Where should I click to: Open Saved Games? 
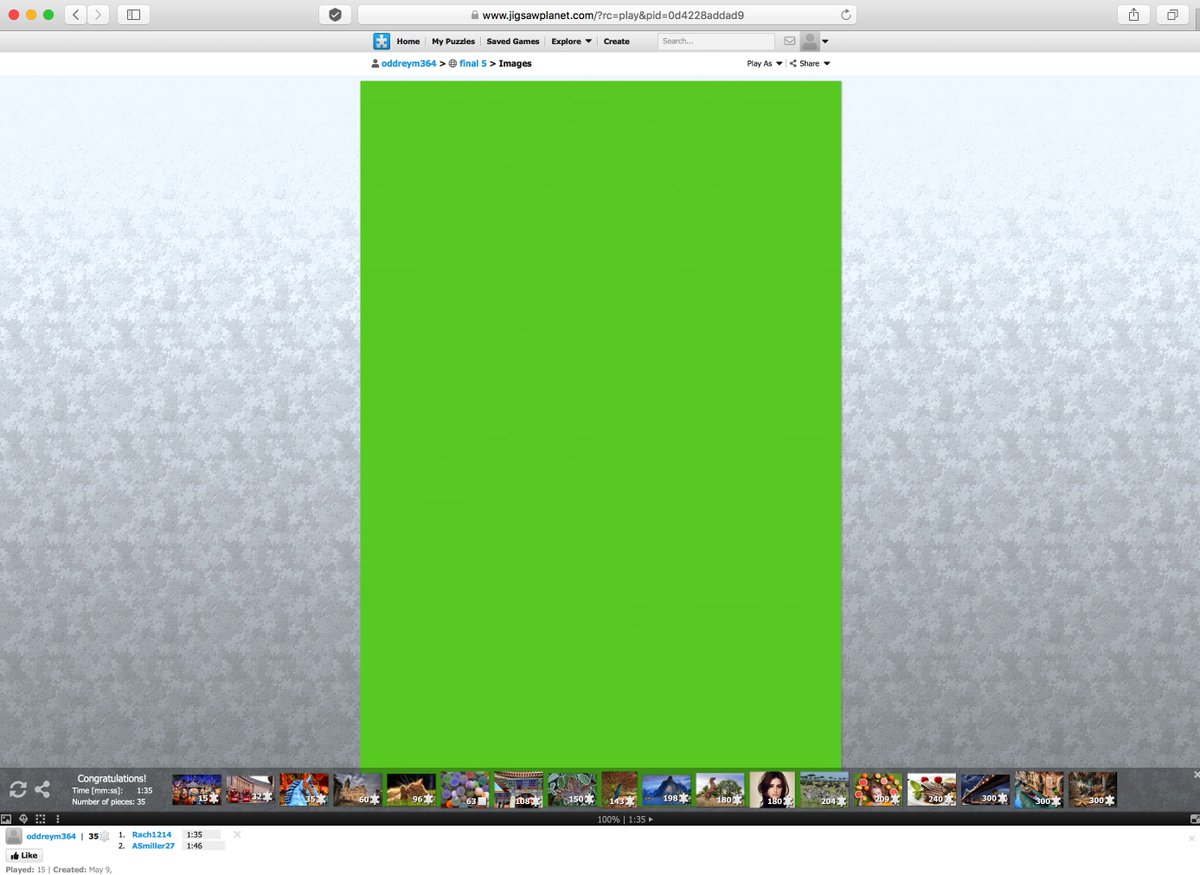(513, 41)
